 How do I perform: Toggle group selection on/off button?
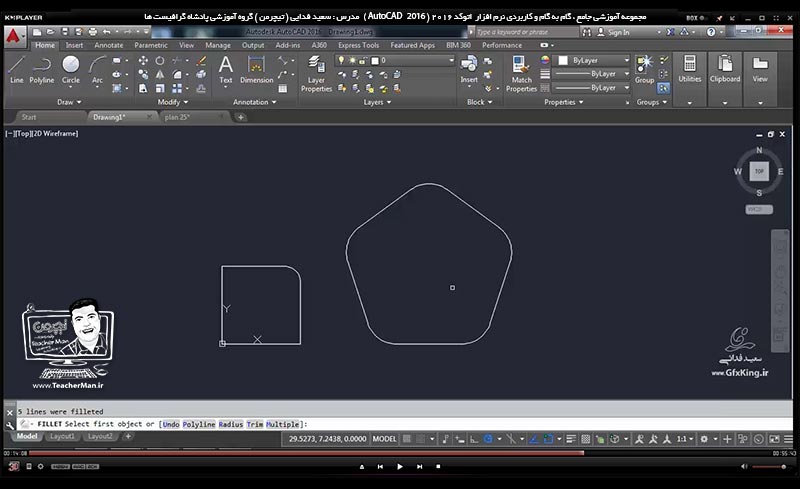click(x=663, y=88)
